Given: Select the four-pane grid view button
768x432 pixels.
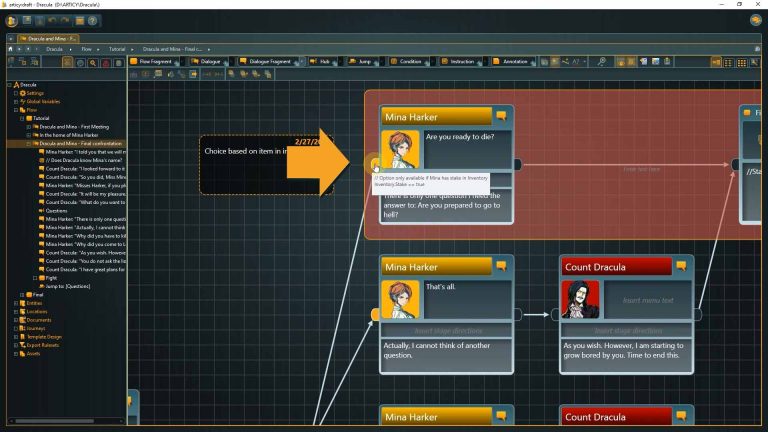Looking at the screenshot, I should (x=729, y=62).
